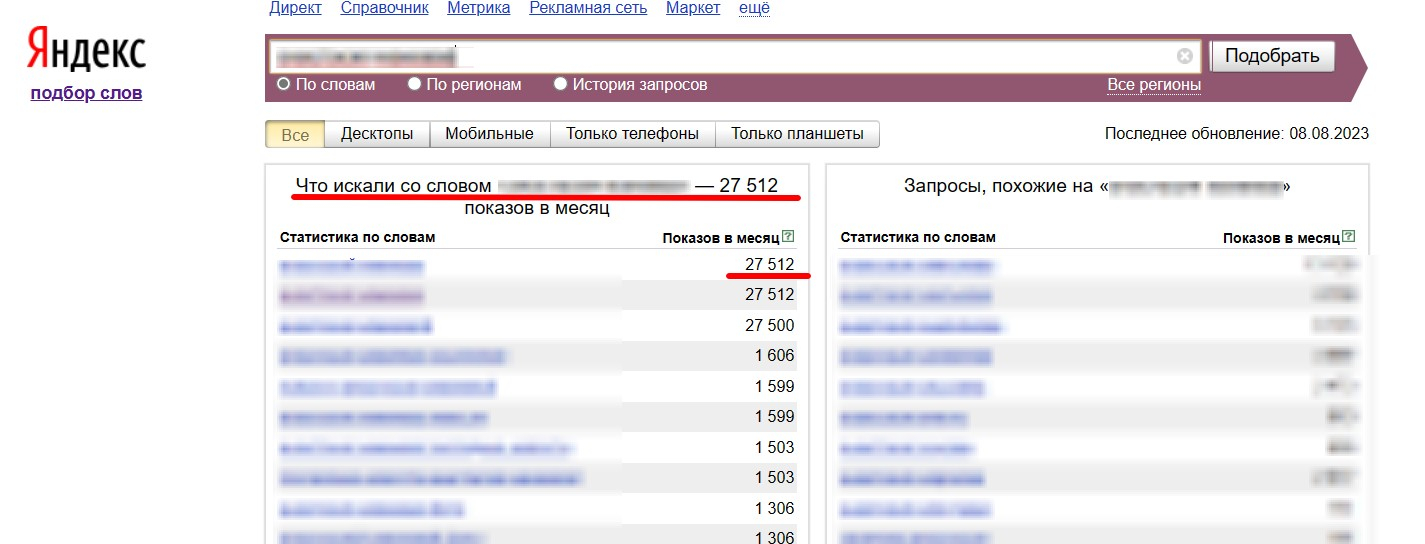Image resolution: width=1425 pixels, height=544 pixels.
Task: Open the keyword link in the 1 606 row
Action: tap(393, 356)
